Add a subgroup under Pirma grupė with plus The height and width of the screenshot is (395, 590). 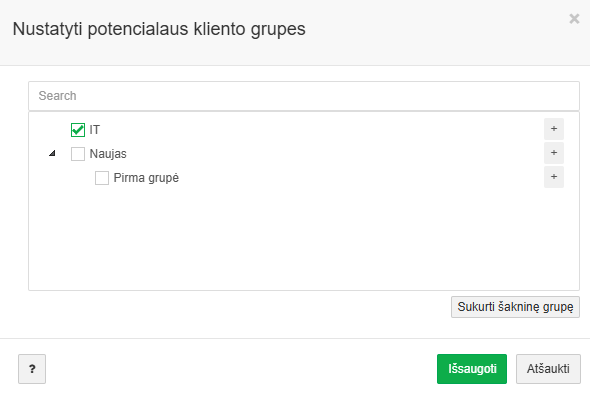click(x=554, y=177)
